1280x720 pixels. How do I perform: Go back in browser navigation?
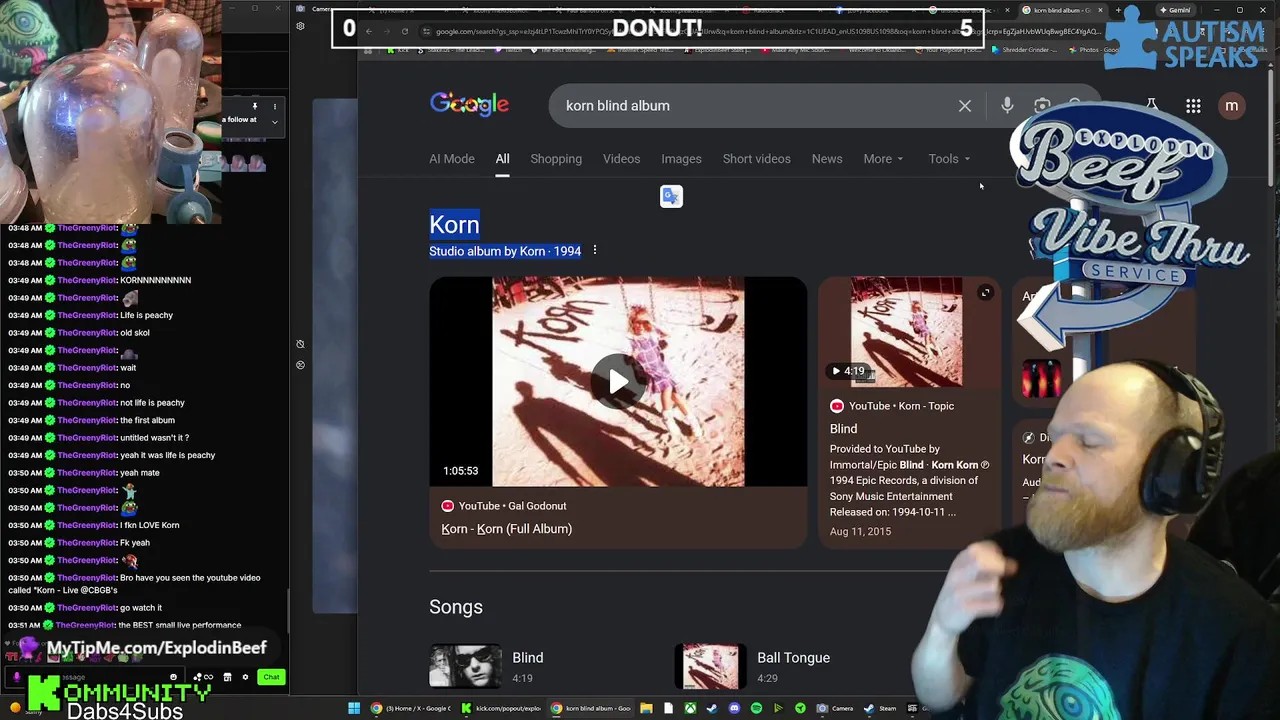pos(368,31)
